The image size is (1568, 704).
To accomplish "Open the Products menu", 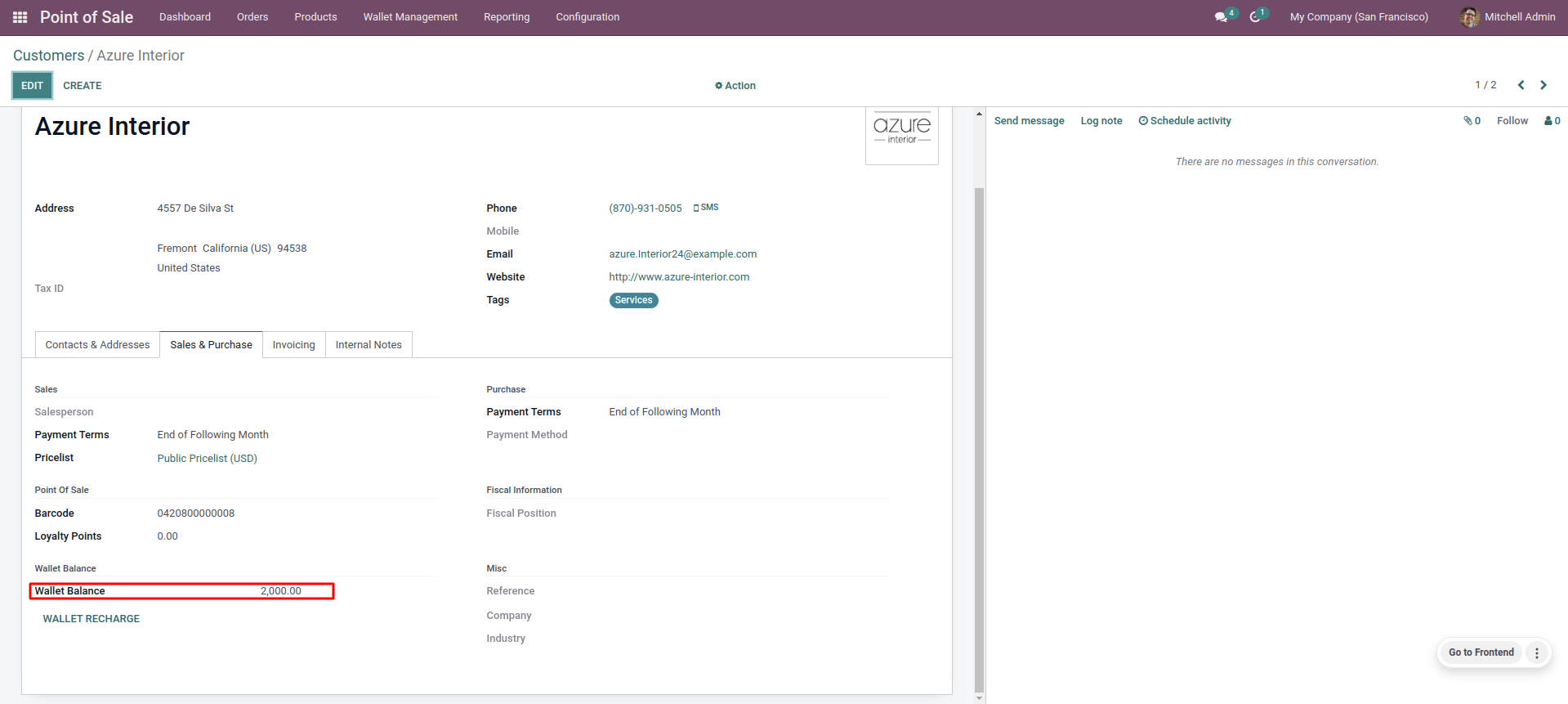I will pos(315,17).
